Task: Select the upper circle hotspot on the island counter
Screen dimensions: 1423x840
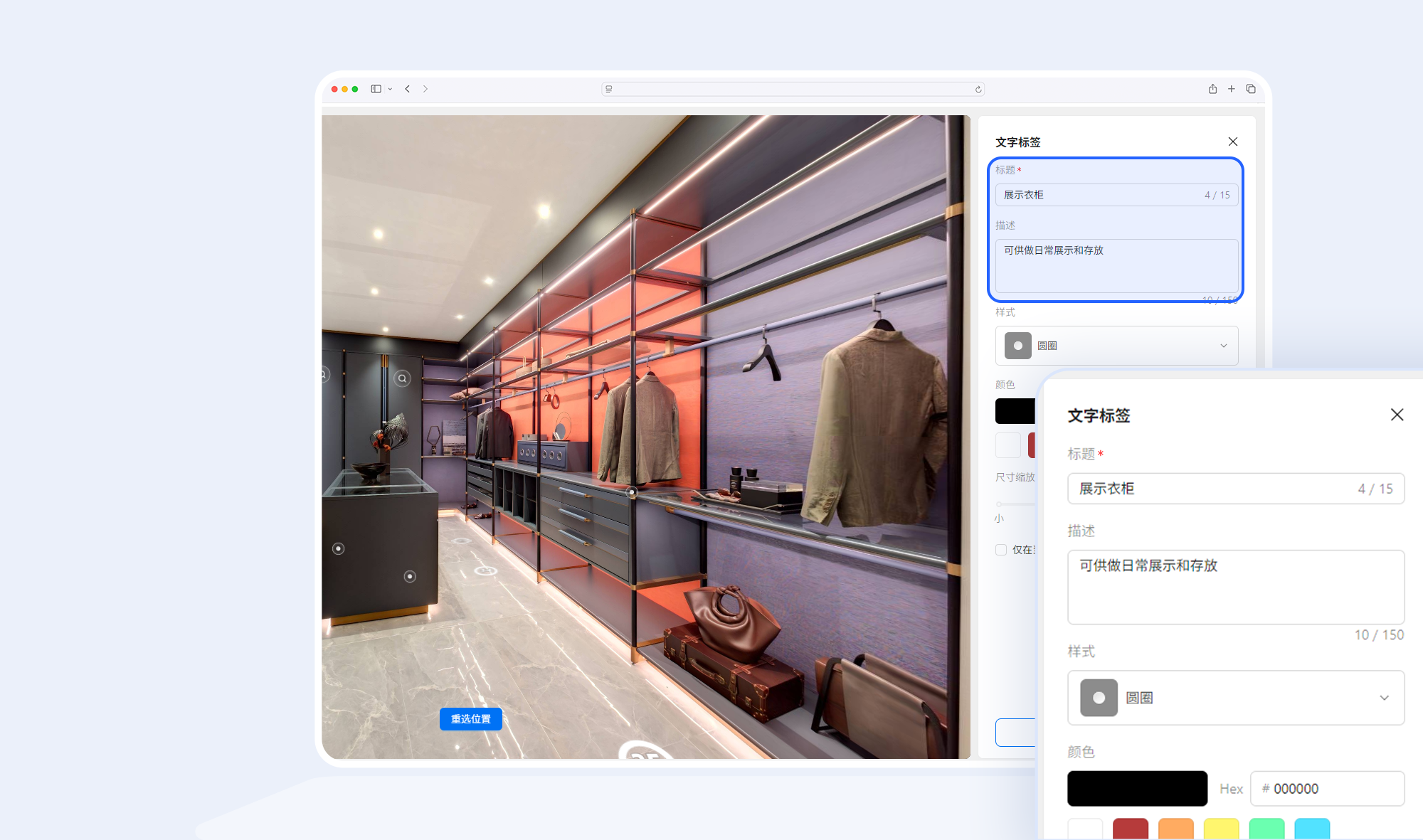Action: click(339, 548)
